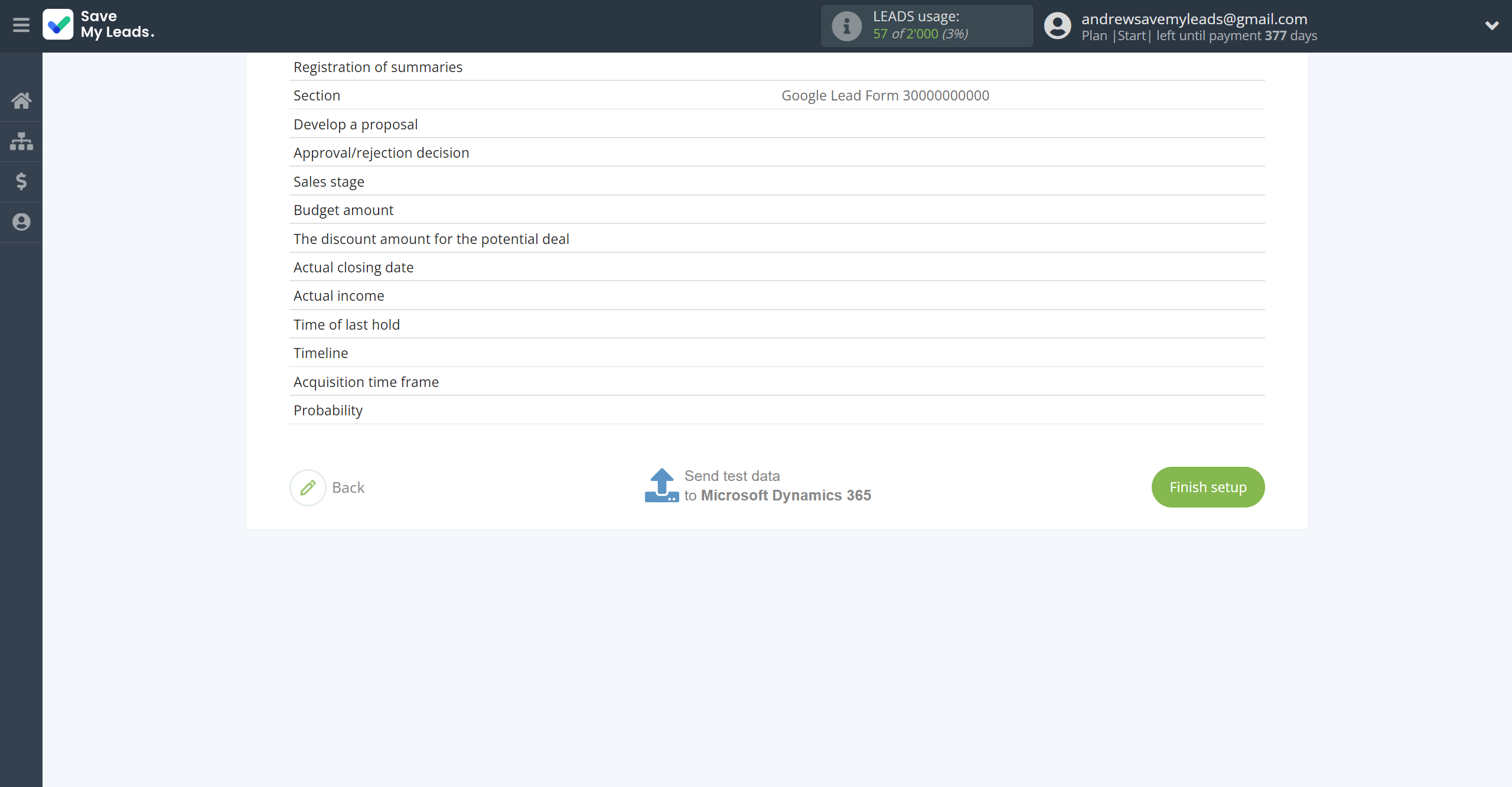Click the user avatar icon

(1057, 26)
